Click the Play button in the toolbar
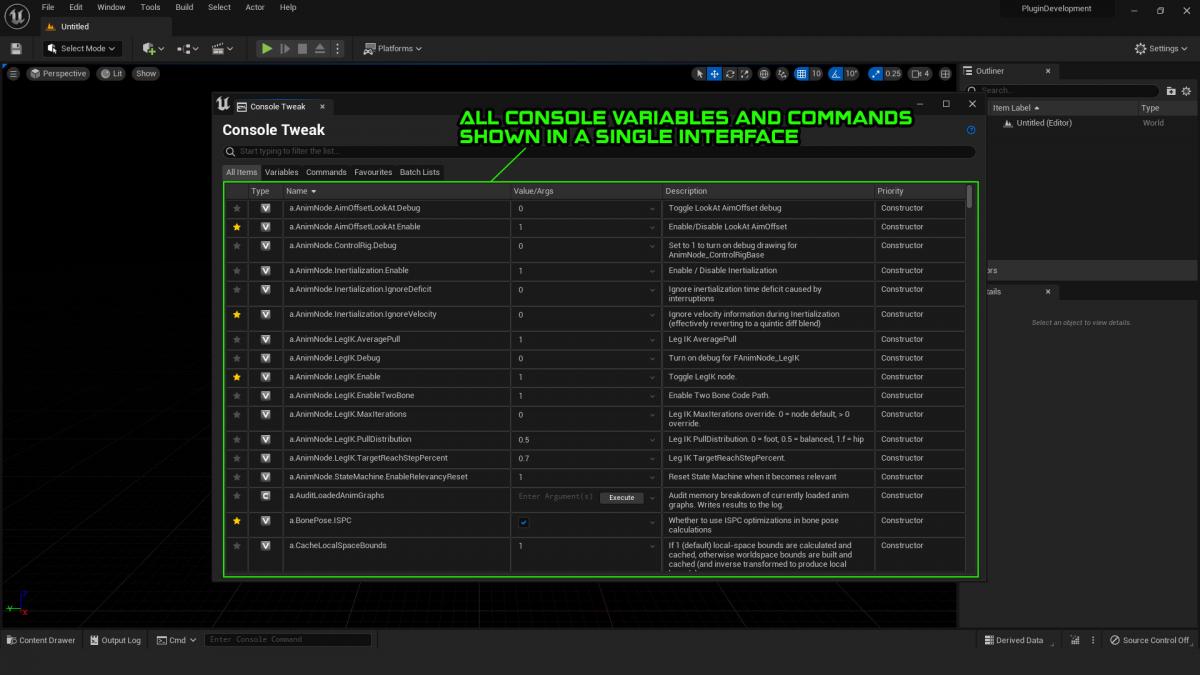Viewport: 1200px width, 675px height. [x=266, y=48]
